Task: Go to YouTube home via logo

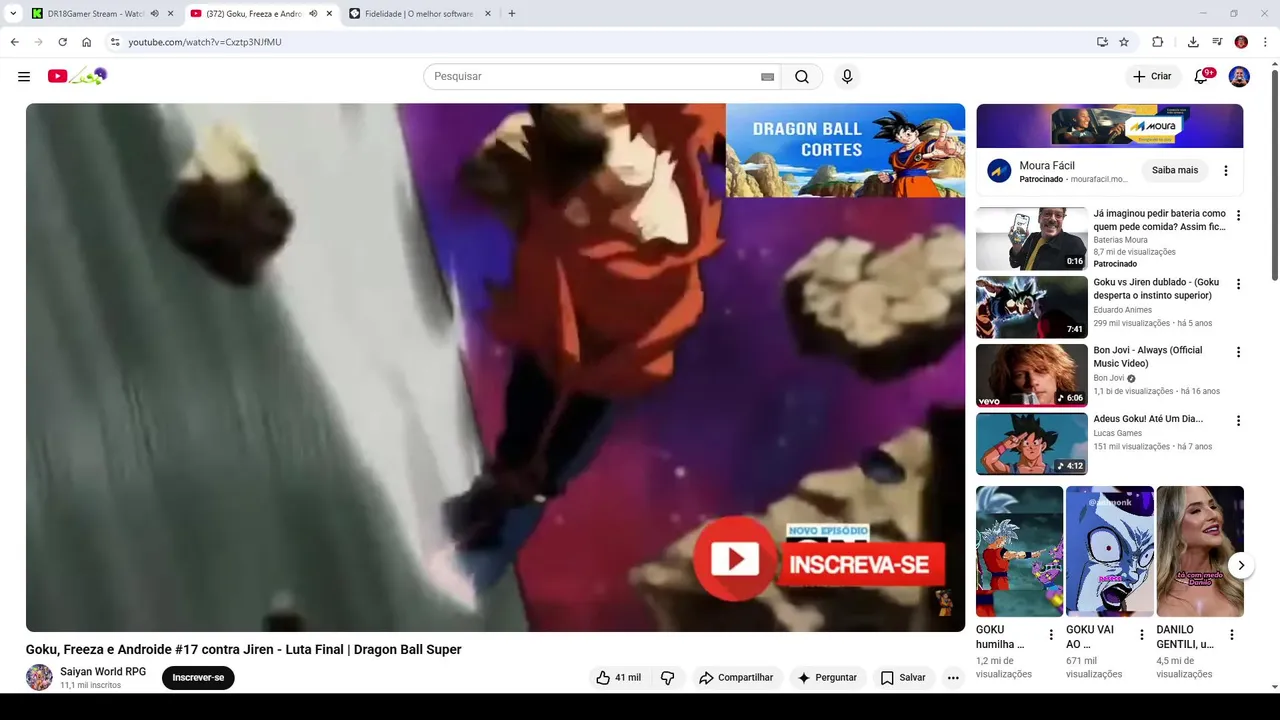Action: [77, 76]
